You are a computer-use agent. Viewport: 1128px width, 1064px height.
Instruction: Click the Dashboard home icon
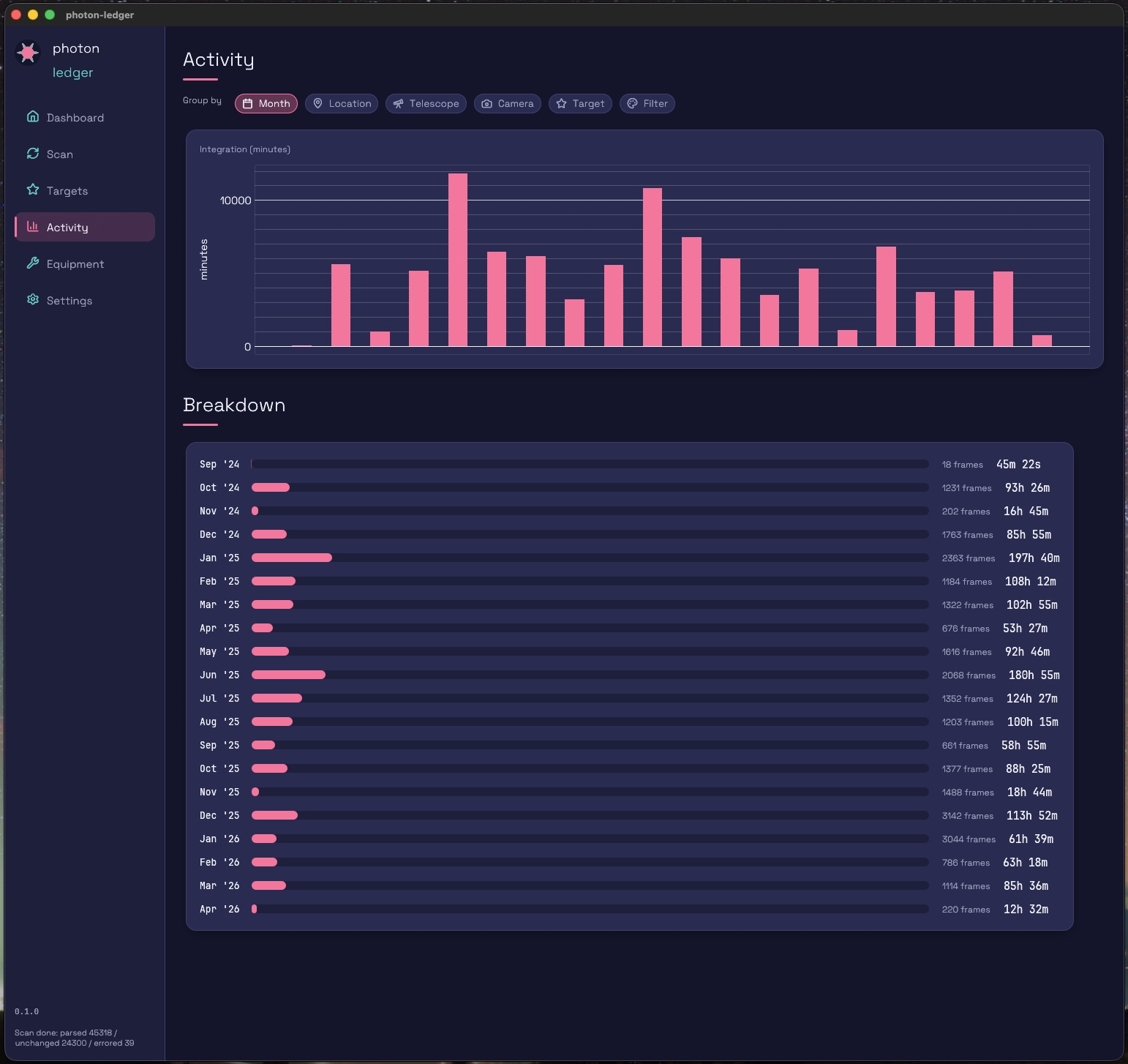pos(33,116)
